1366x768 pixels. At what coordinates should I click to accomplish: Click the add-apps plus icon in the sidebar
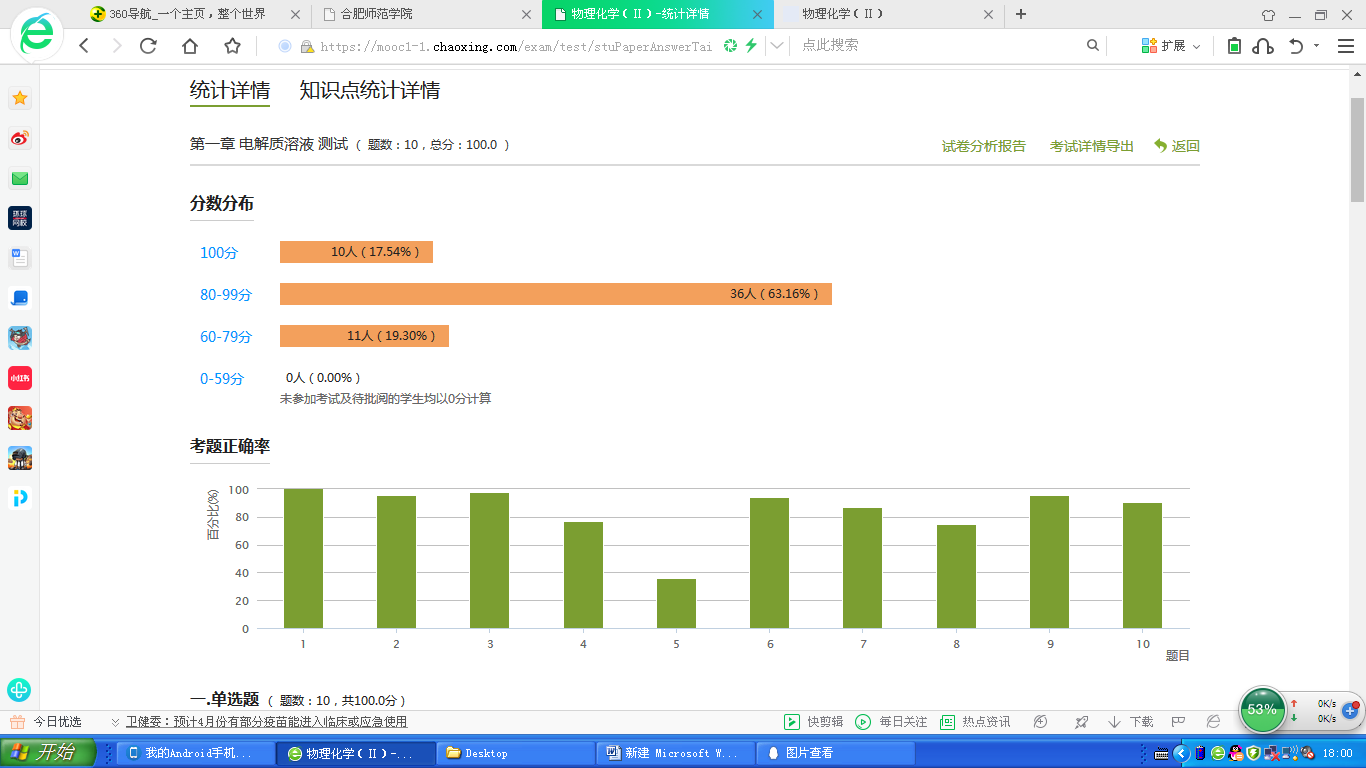[19, 690]
